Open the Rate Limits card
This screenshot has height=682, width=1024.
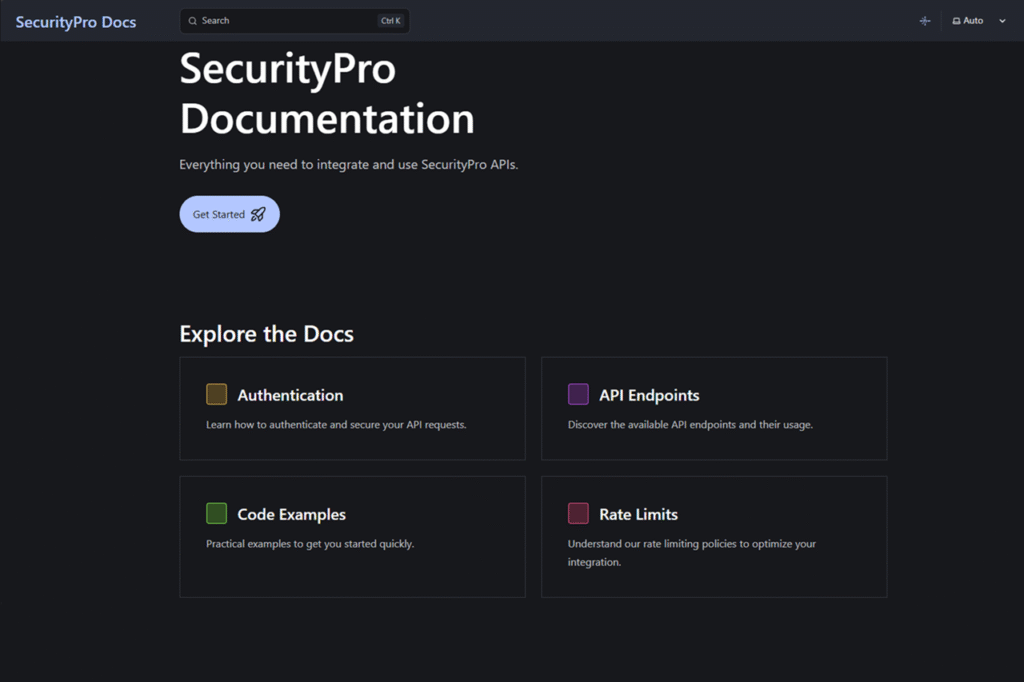coord(714,536)
